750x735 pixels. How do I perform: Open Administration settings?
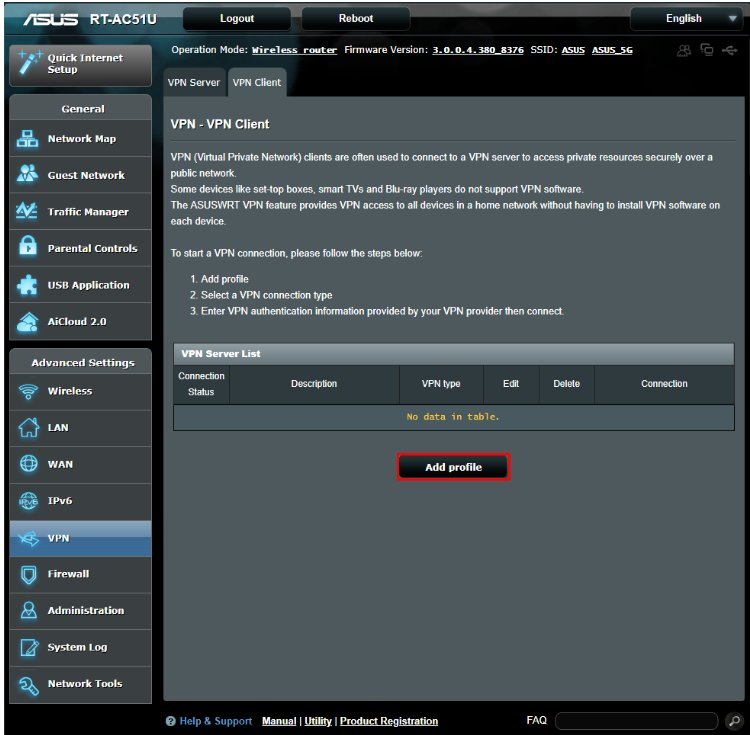[x=80, y=611]
